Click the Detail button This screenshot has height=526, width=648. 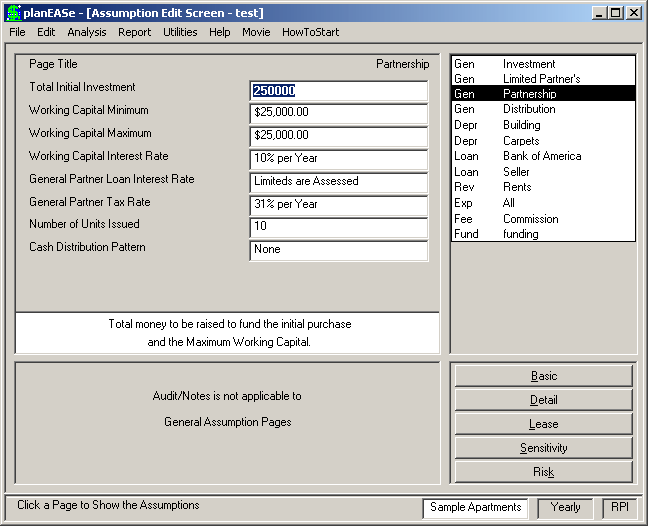tap(543, 400)
